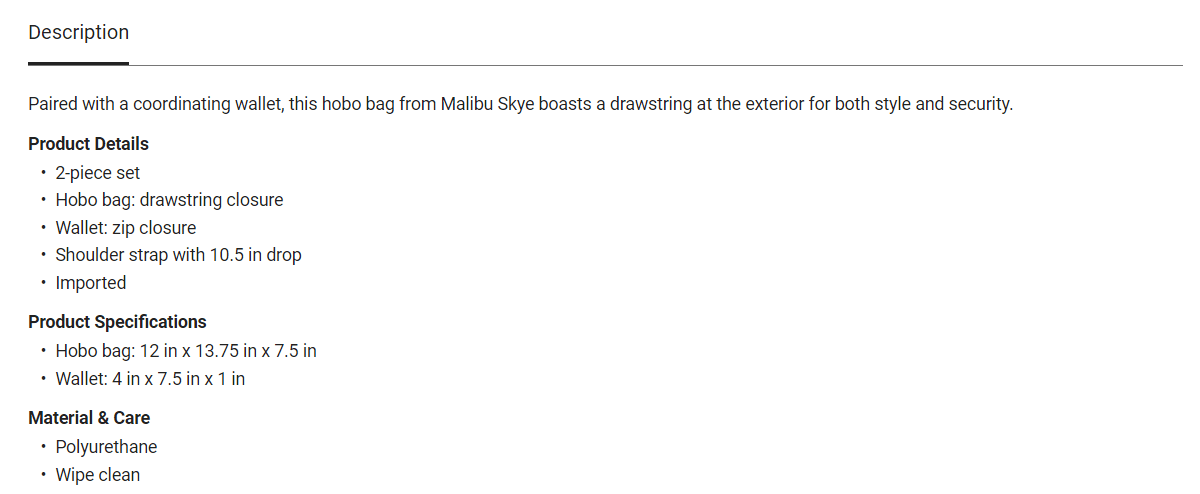The width and height of the screenshot is (1200, 494).
Task: Select the Material & Care heading
Action: (x=89, y=418)
